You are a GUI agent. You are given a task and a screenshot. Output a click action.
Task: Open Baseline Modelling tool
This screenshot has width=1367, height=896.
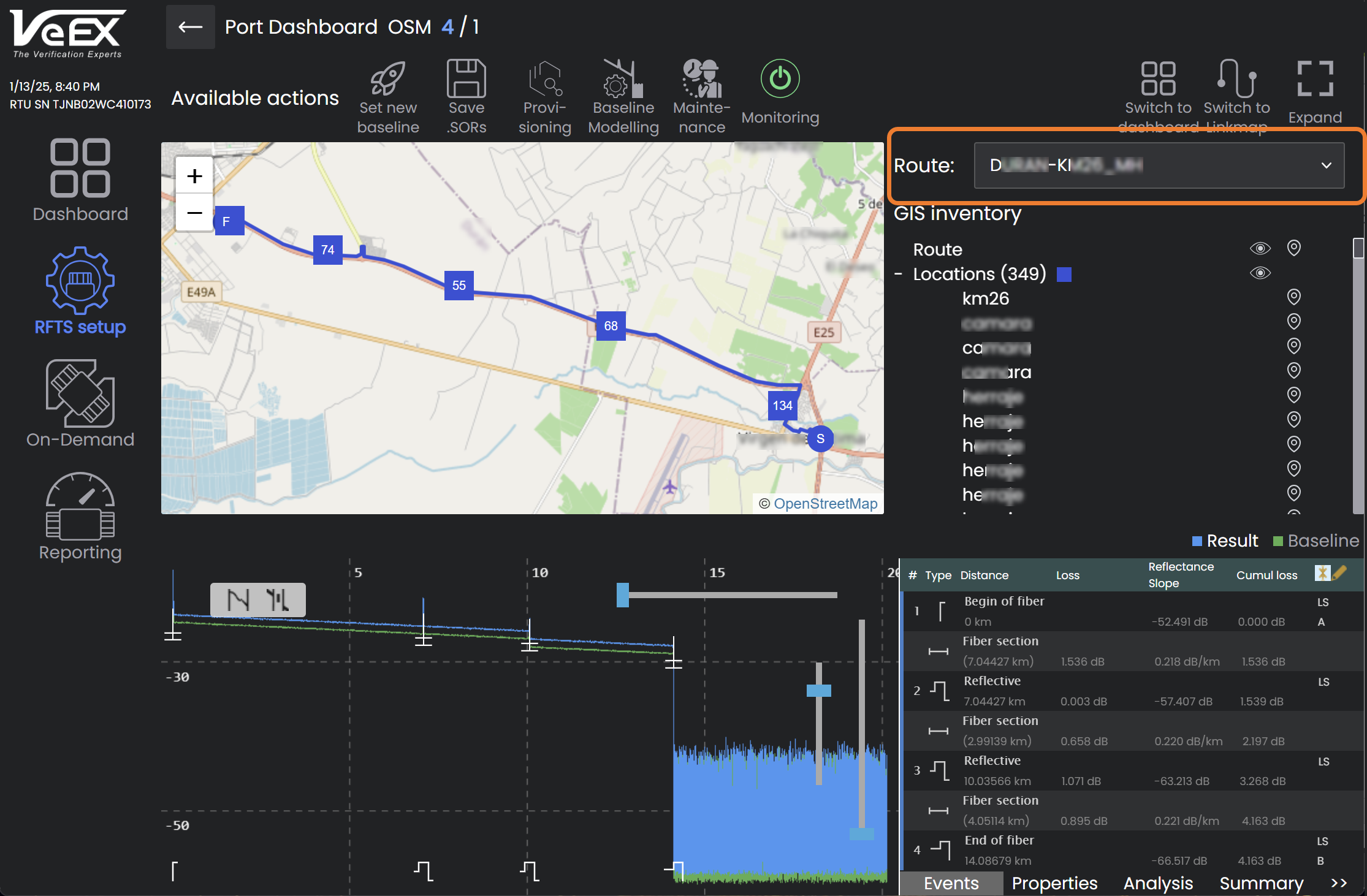[x=623, y=79]
